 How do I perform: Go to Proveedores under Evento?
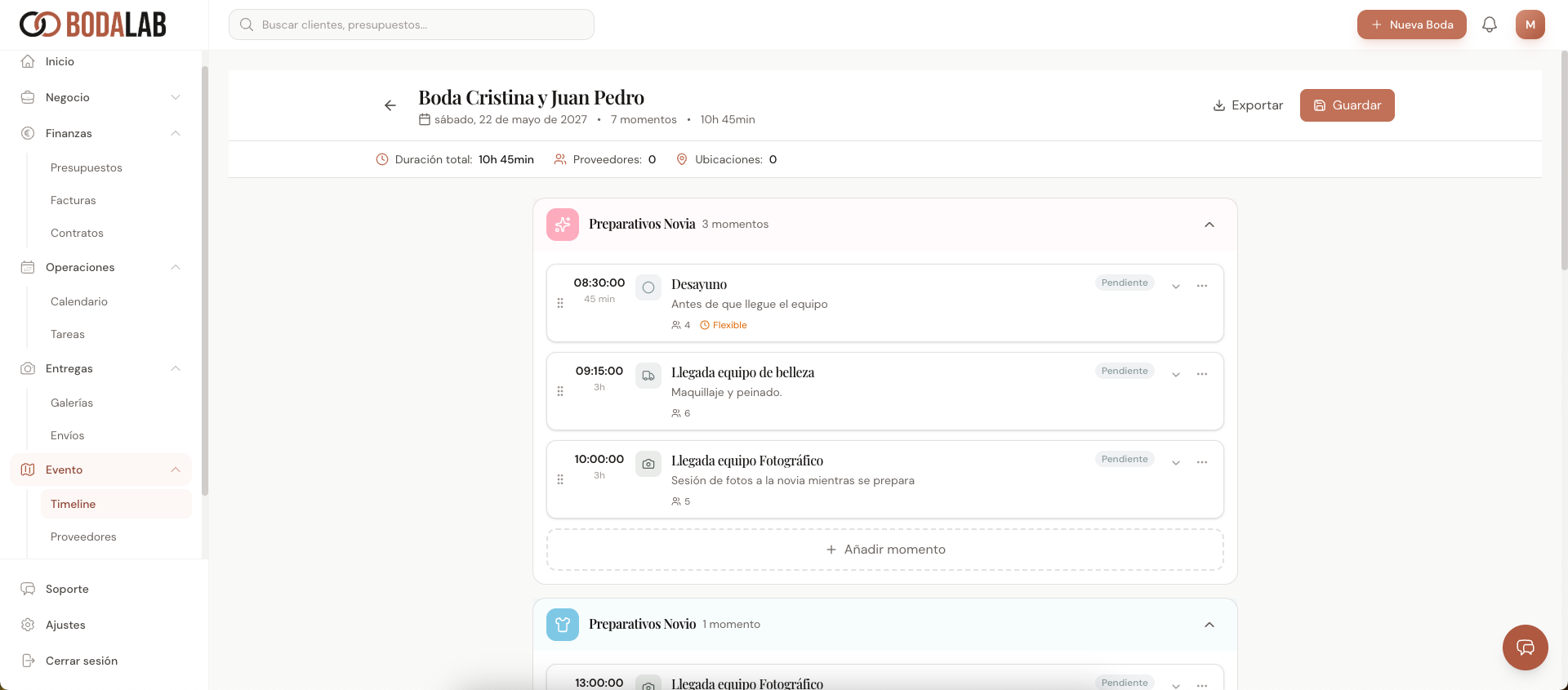tap(83, 536)
